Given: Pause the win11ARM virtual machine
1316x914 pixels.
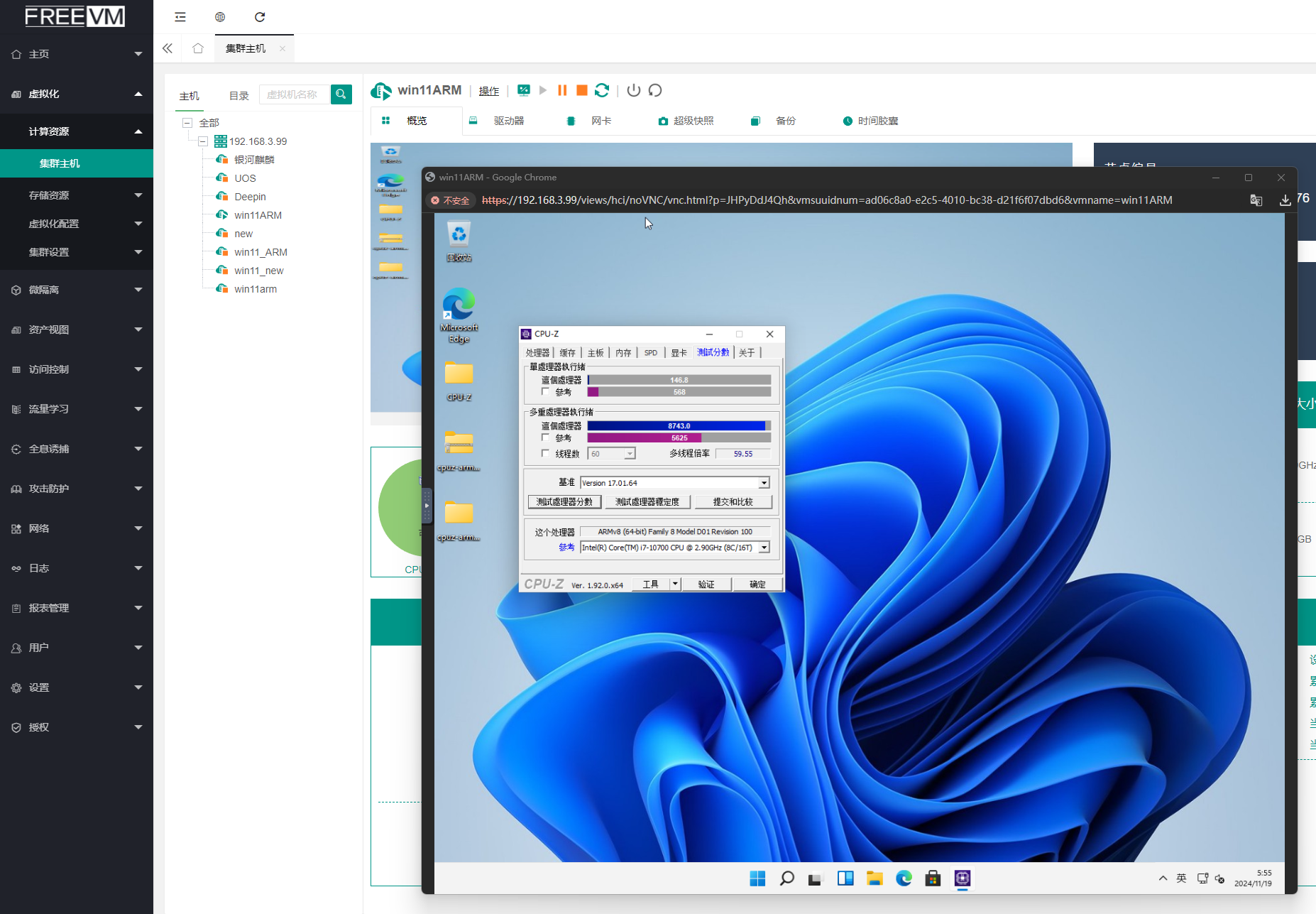Looking at the screenshot, I should click(562, 90).
